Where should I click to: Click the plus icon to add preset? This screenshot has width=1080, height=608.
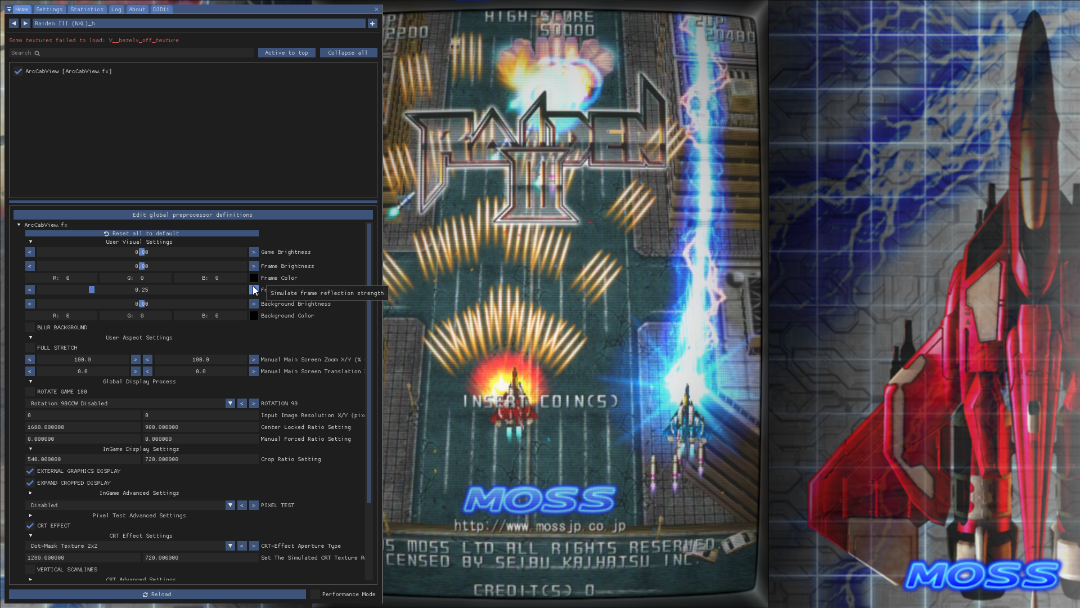[x=372, y=23]
